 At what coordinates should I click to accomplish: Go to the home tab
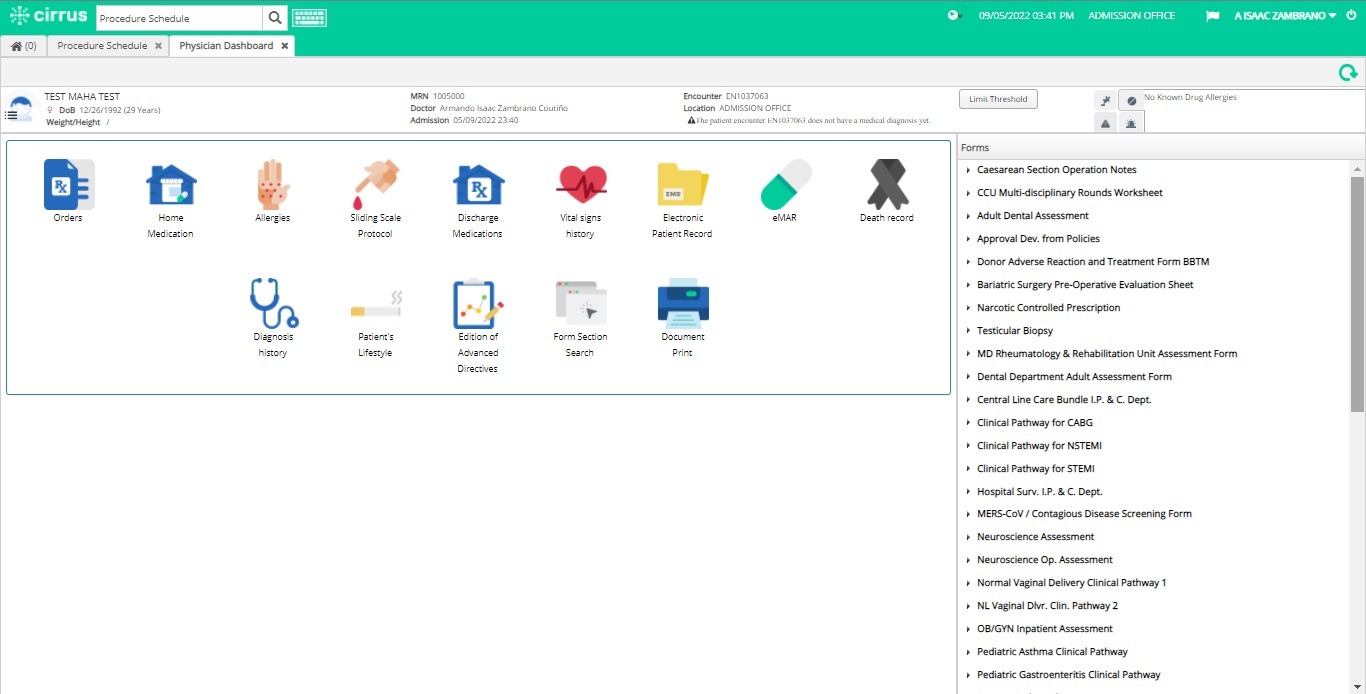pyautogui.click(x=23, y=46)
